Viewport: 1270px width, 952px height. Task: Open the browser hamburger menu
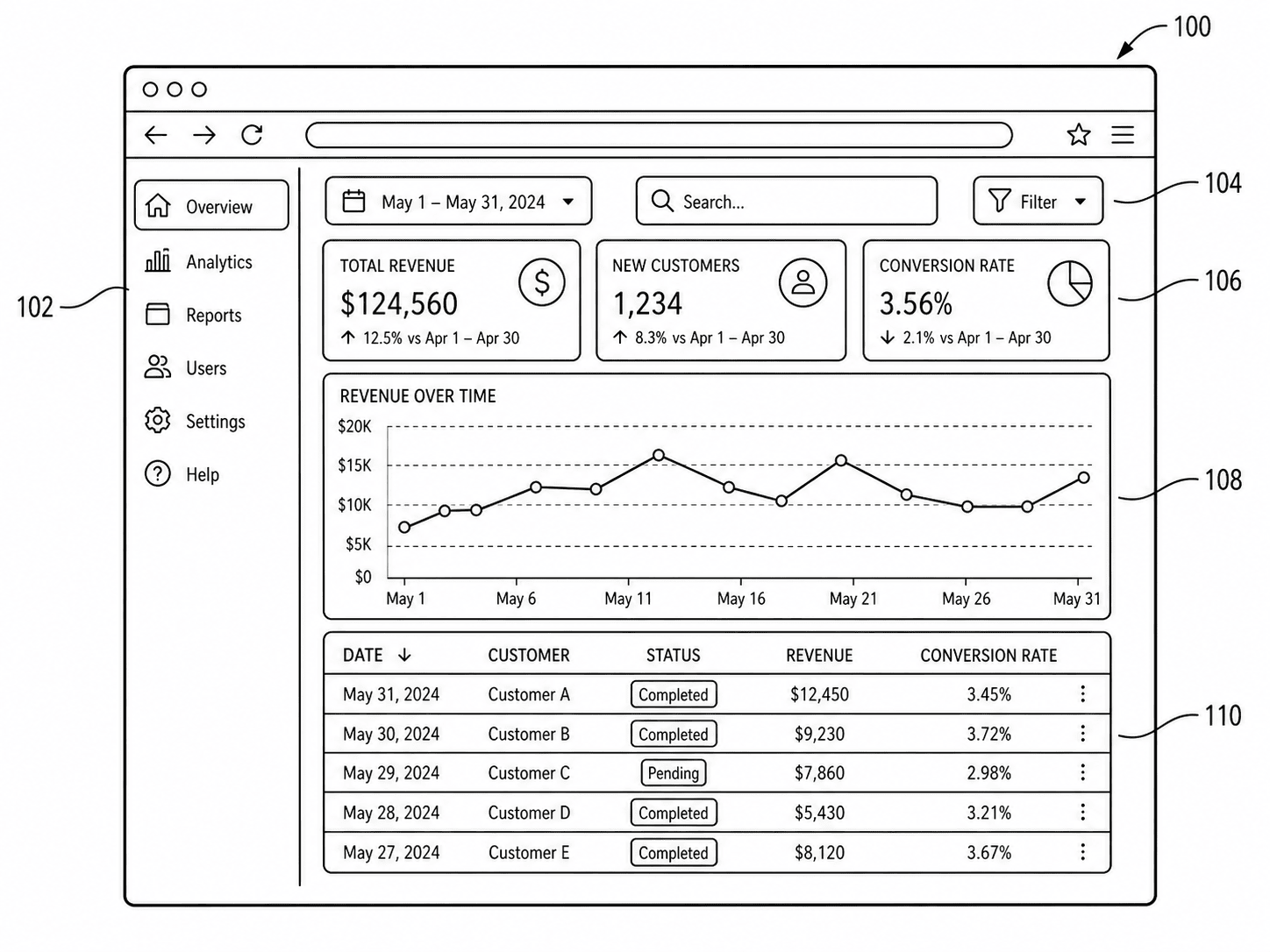coord(1123,135)
